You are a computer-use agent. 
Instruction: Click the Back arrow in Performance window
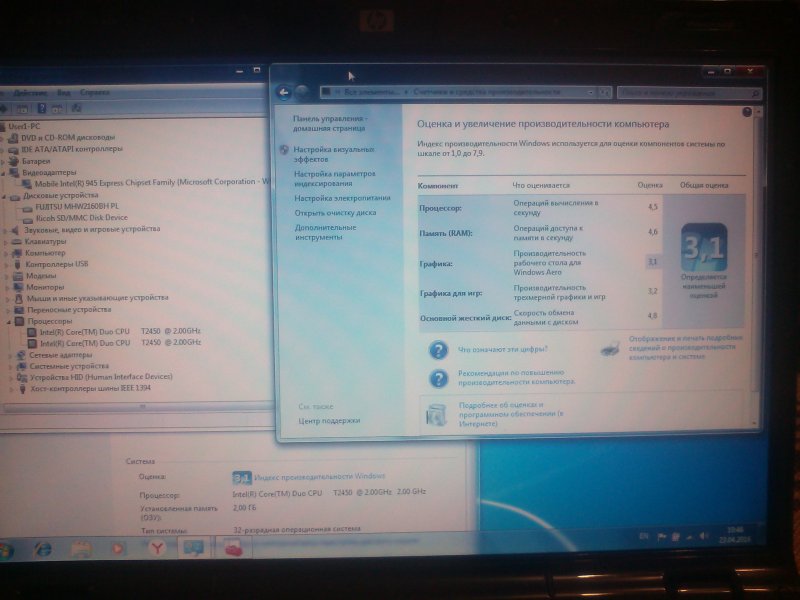[x=285, y=92]
